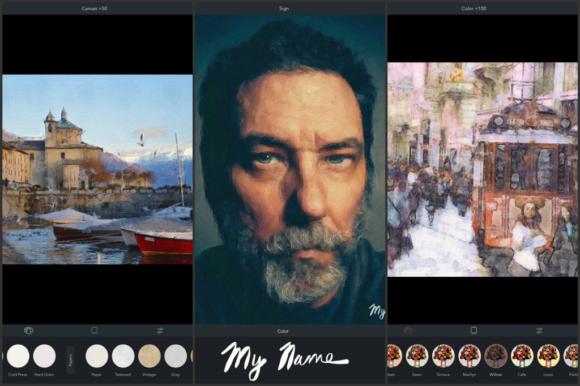Tap the Color button under the portrait

(x=283, y=331)
